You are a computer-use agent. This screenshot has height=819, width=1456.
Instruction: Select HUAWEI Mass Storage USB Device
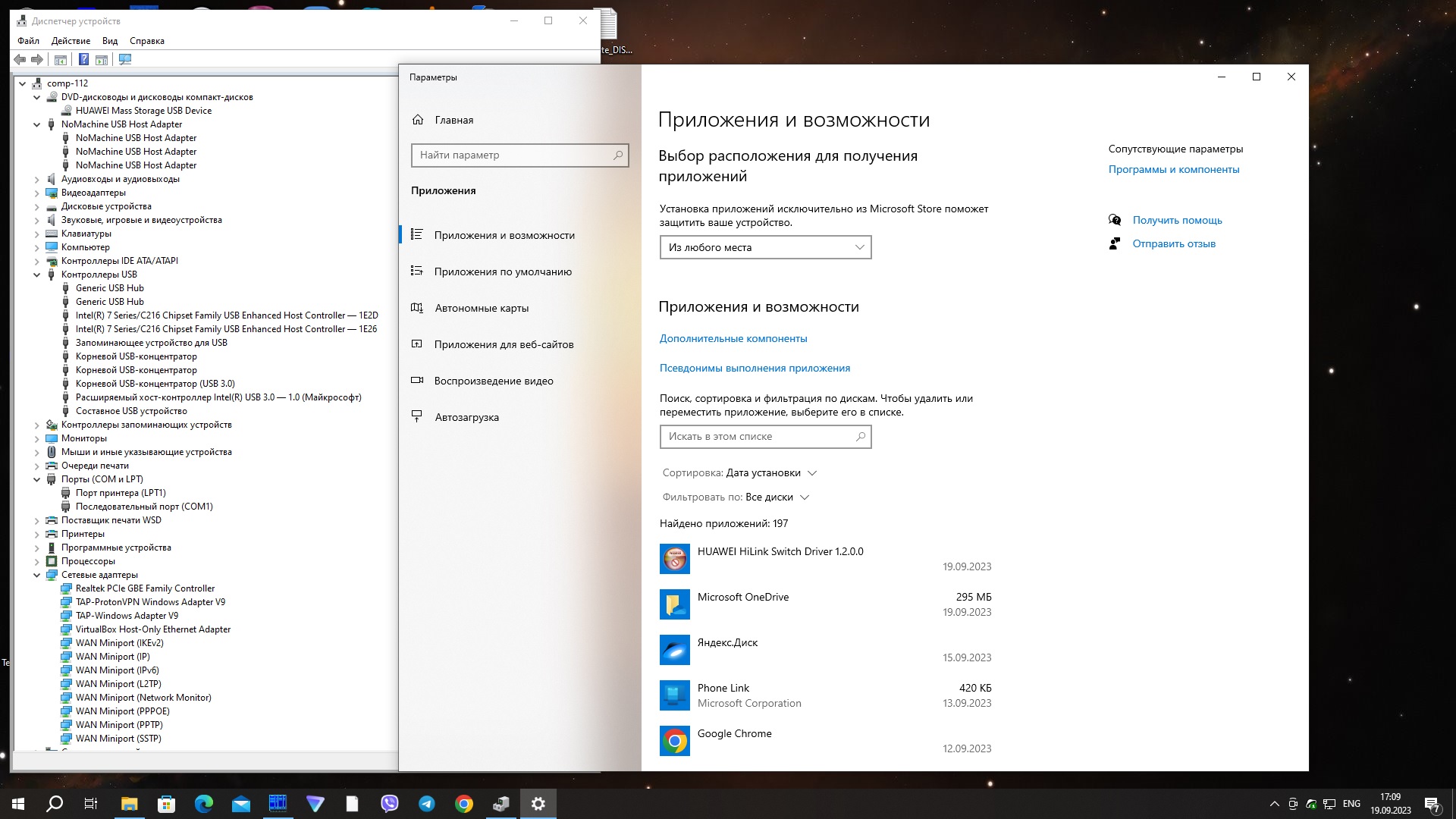click(x=143, y=111)
